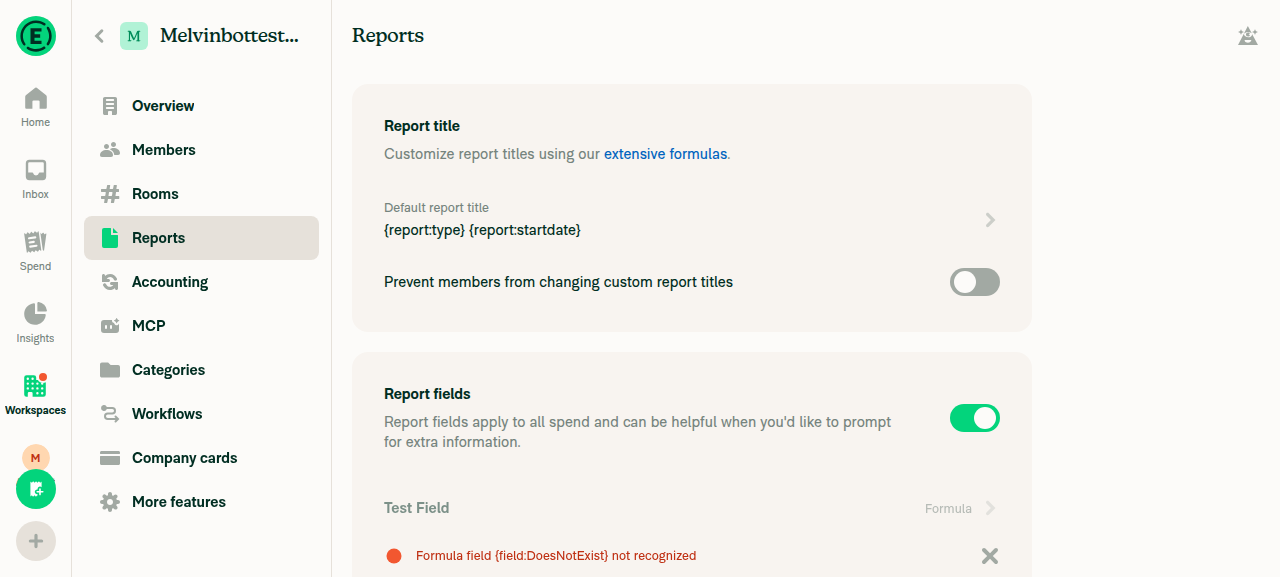This screenshot has width=1280, height=577.
Task: Open the Spend section icon
Action: pos(36,242)
